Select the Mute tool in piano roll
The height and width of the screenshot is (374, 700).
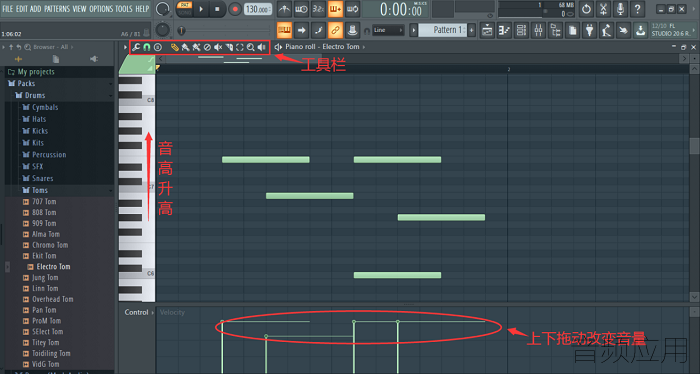click(x=218, y=47)
